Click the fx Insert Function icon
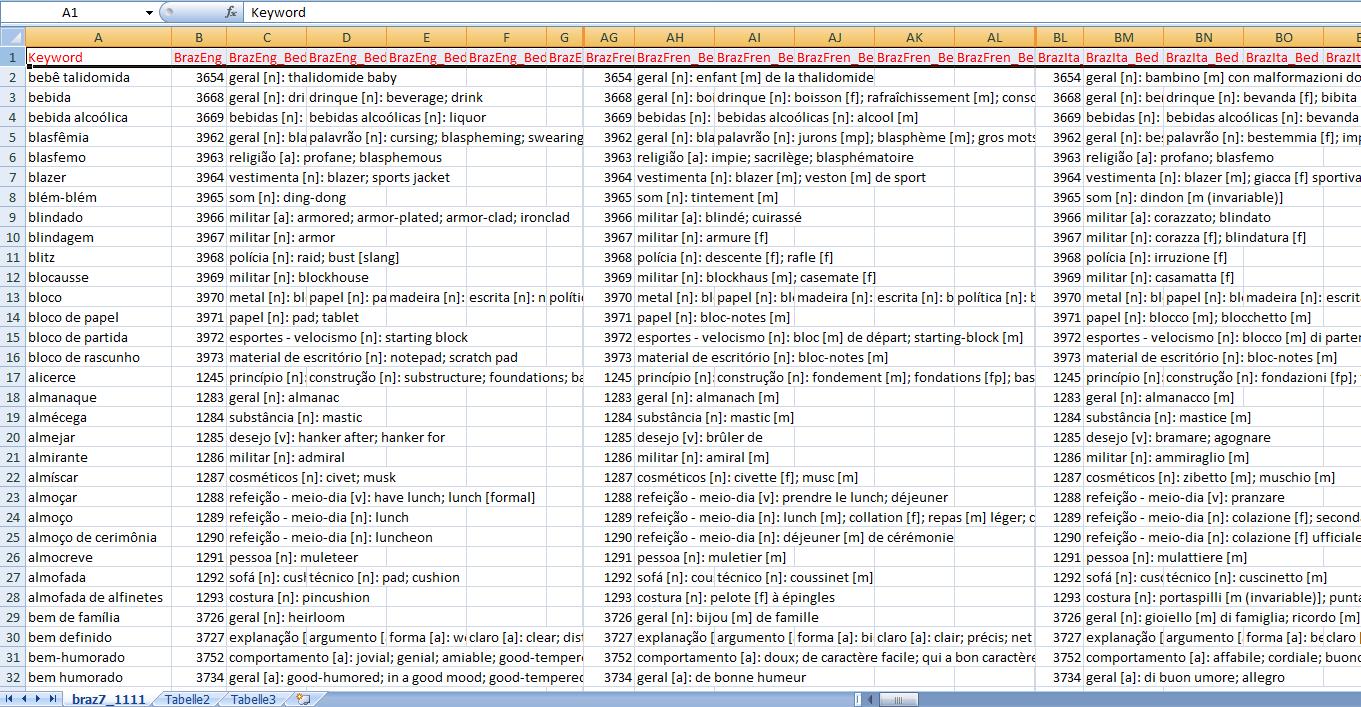1361x707 pixels. click(x=231, y=13)
